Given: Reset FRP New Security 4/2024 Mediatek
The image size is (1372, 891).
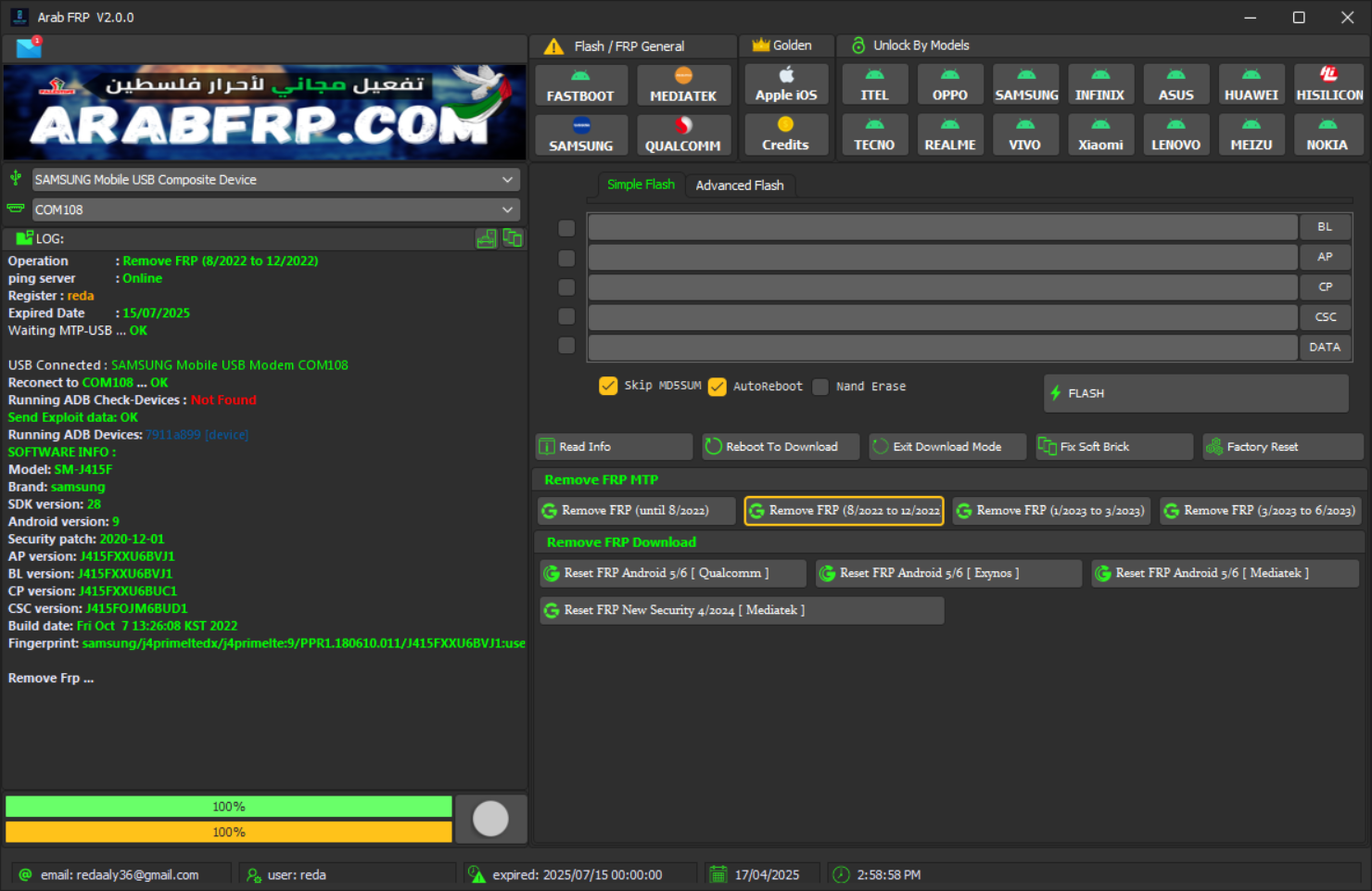Looking at the screenshot, I should [743, 611].
